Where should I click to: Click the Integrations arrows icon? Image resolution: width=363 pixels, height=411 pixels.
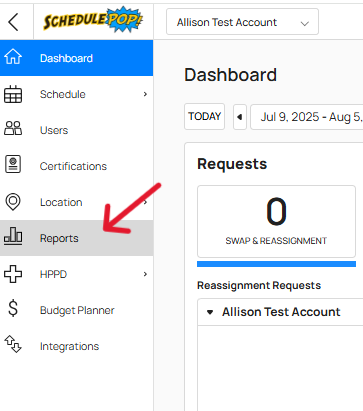[x=13, y=344]
